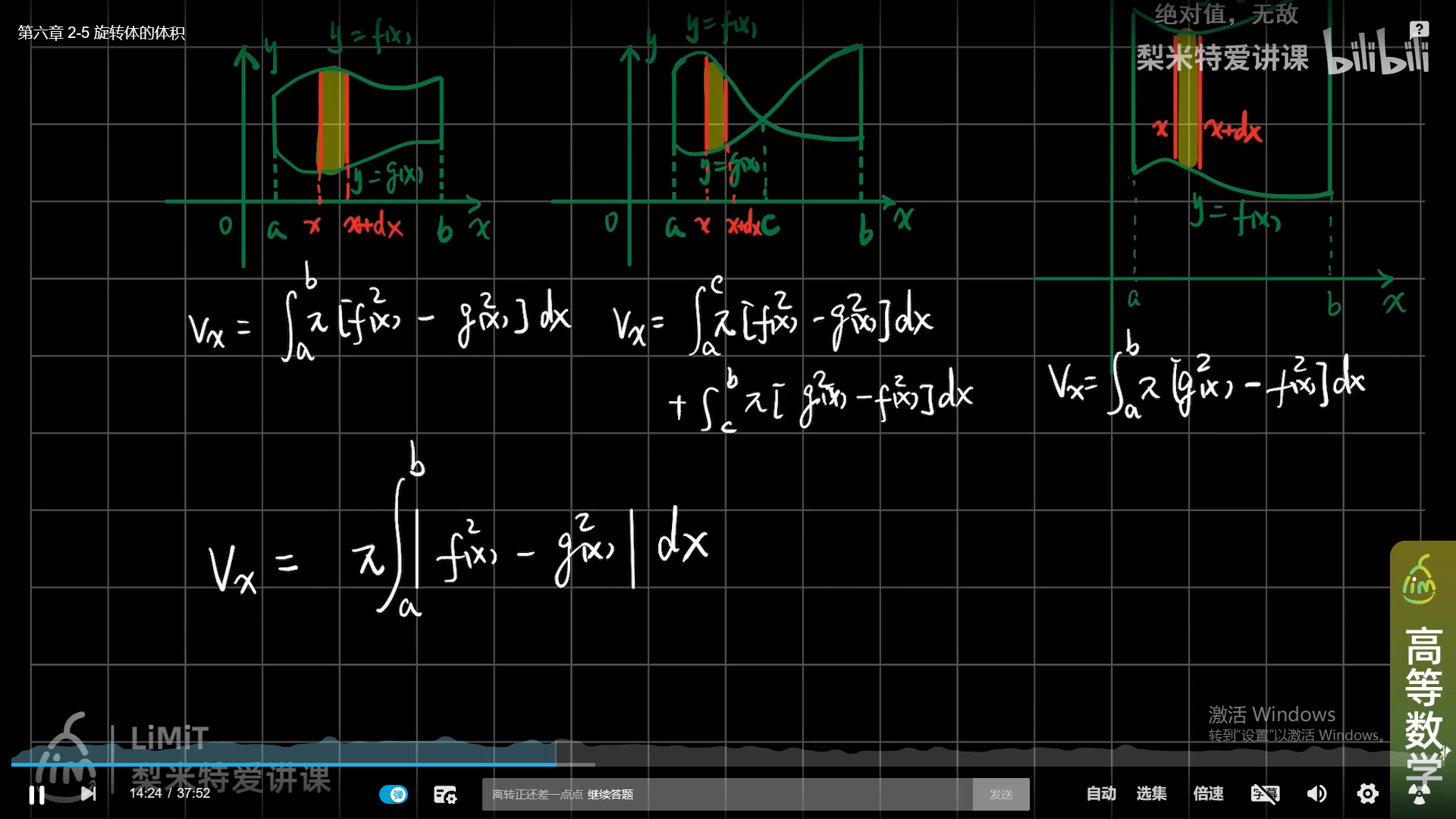Open the 倍速 playback speed menu

pyautogui.click(x=1208, y=794)
